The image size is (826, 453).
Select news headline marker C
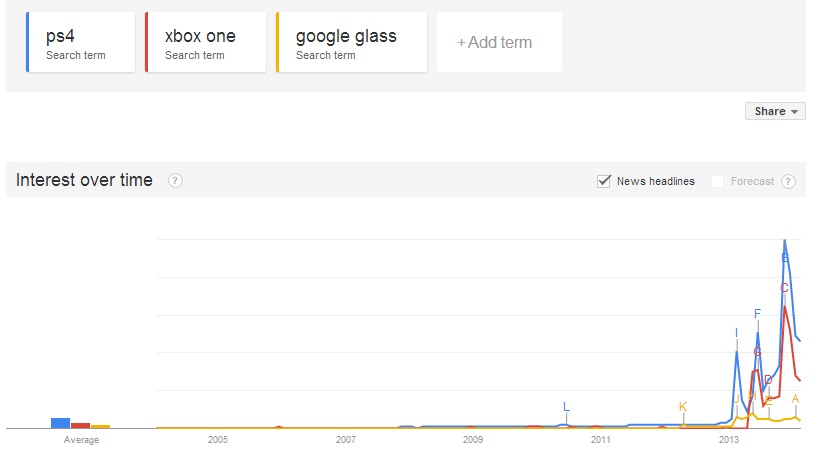coord(784,288)
